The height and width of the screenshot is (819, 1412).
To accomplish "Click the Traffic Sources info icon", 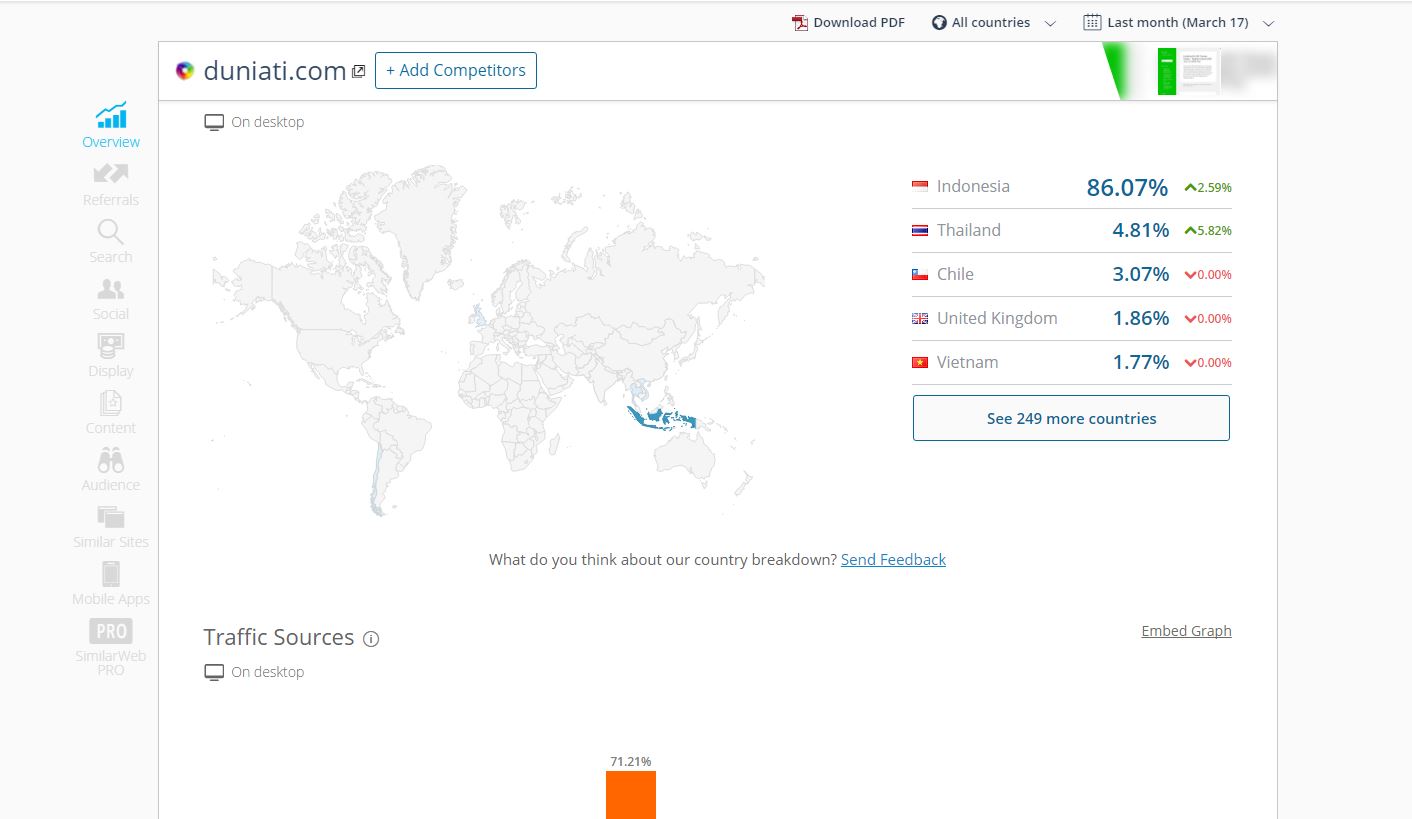I will (371, 639).
